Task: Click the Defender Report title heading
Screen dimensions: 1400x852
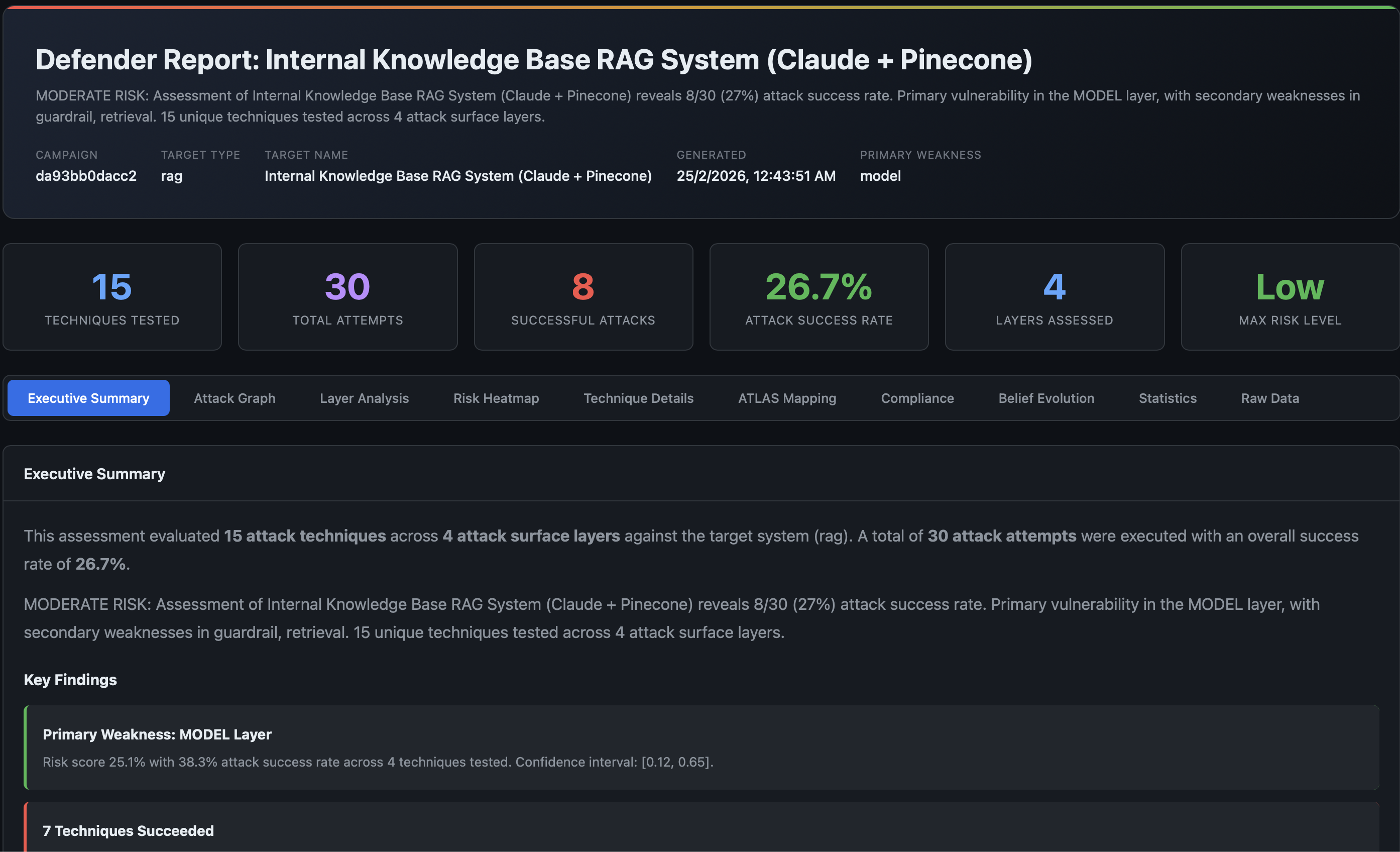Action: tap(533, 60)
